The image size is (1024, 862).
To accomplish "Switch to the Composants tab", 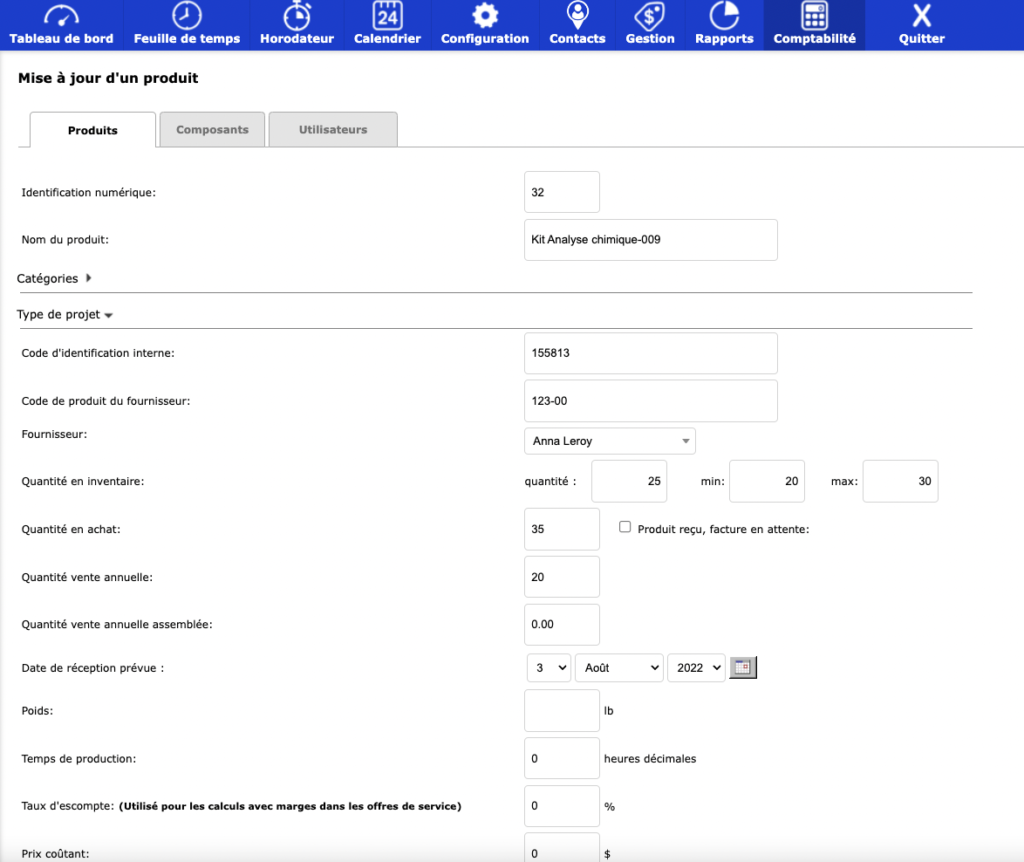I will point(212,130).
